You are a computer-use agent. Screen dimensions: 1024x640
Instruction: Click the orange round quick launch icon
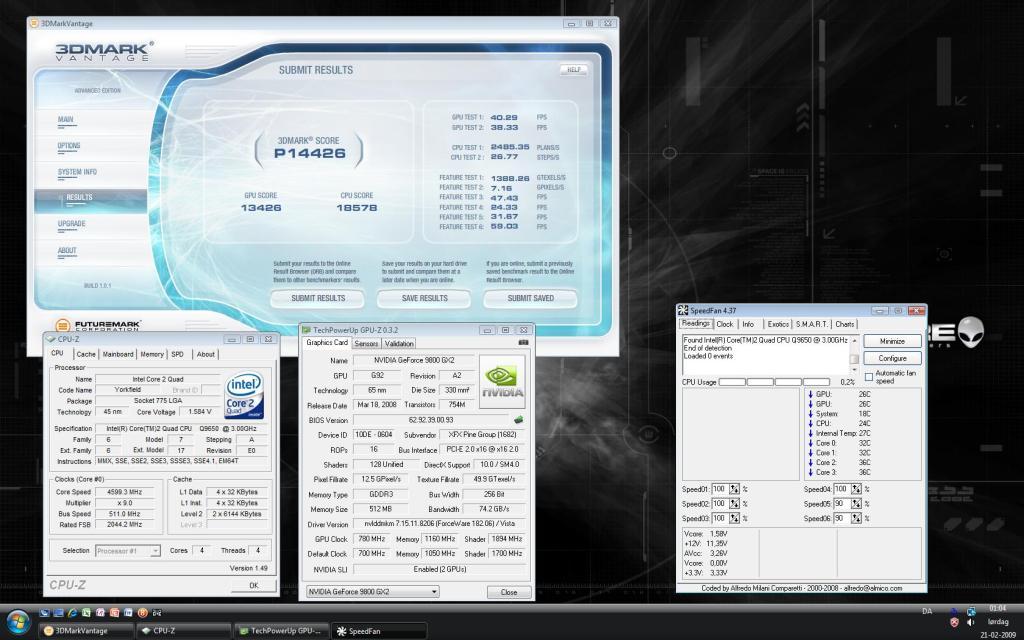tap(142, 613)
